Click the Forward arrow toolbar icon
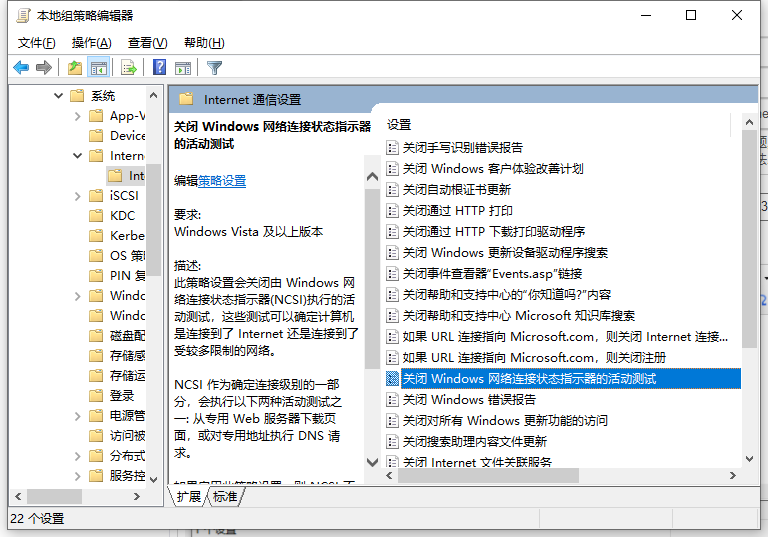Image resolution: width=768 pixels, height=537 pixels. (44, 67)
